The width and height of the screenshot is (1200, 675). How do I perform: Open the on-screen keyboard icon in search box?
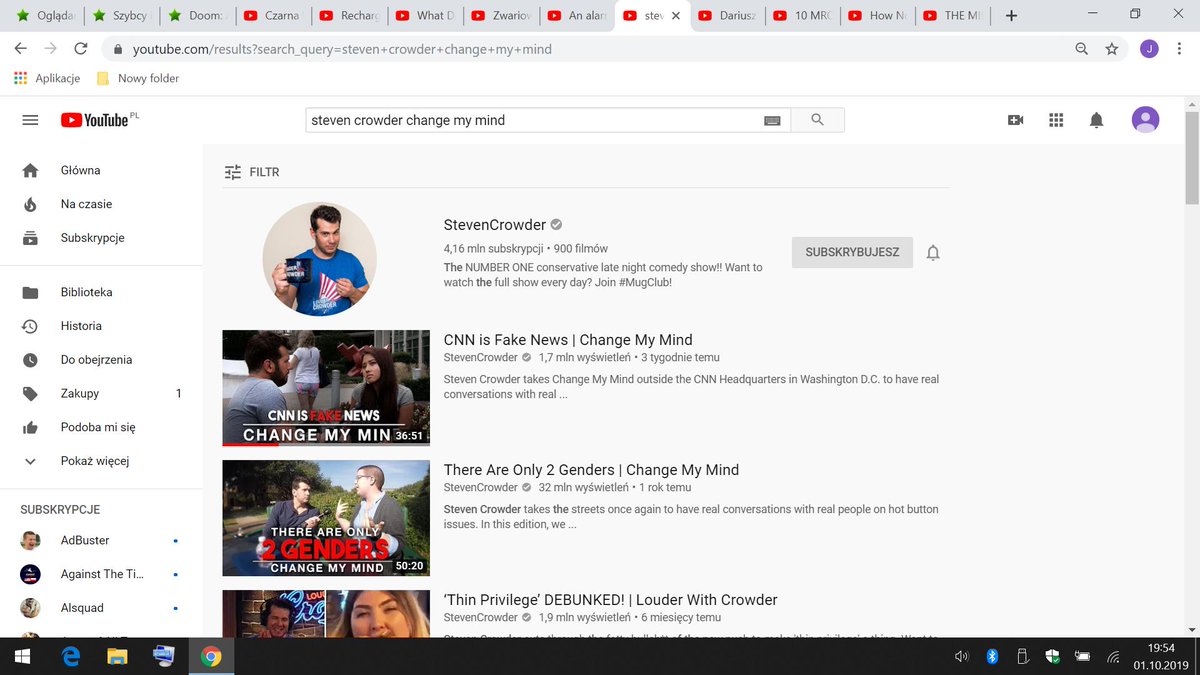coord(772,120)
